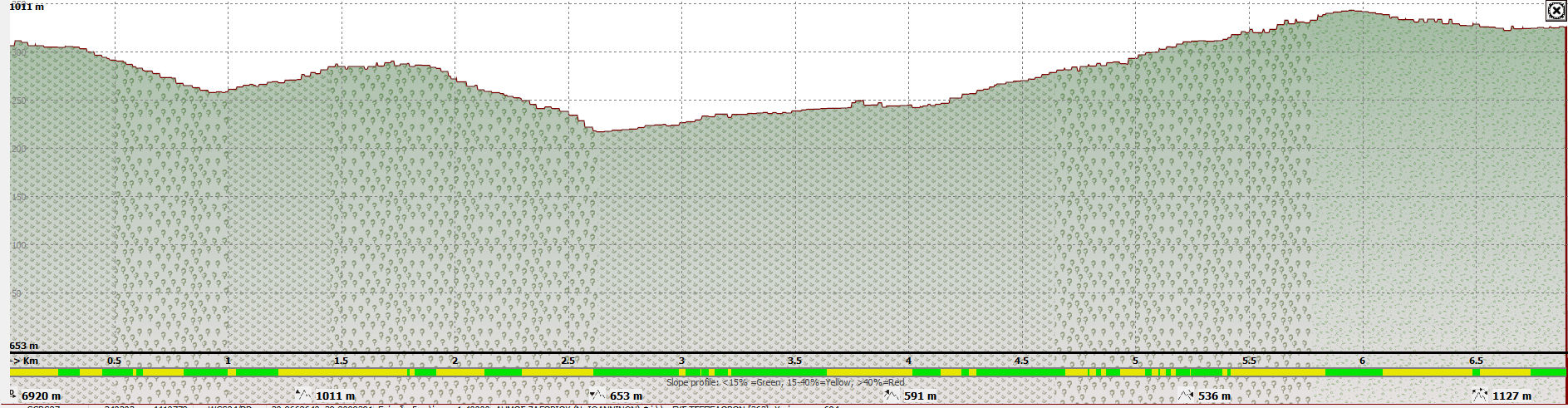Click the 5 km mark on distance axis
Image resolution: width=1568 pixels, height=408 pixels.
pos(1135,361)
